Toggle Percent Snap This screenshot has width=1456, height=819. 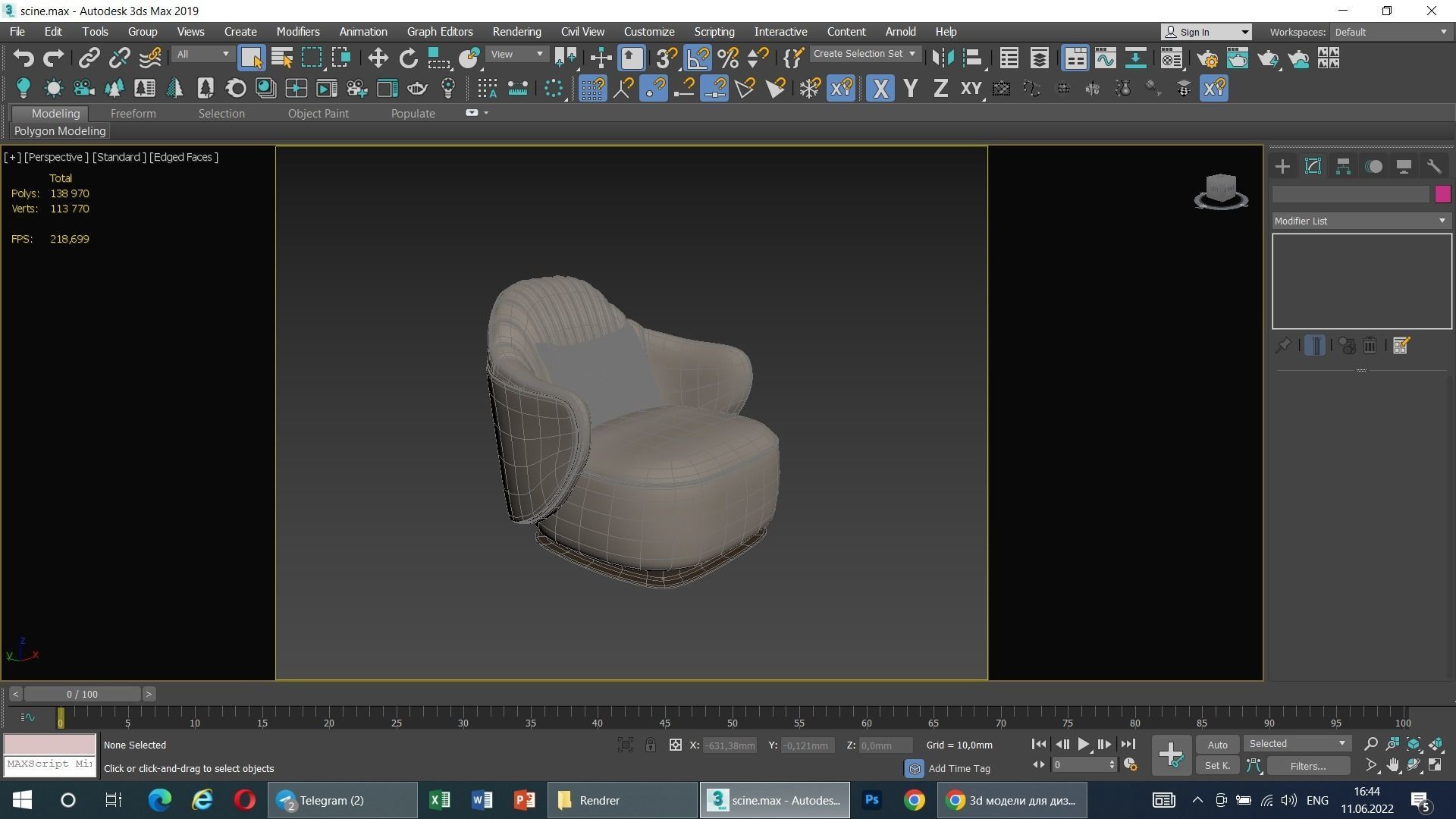(x=728, y=58)
